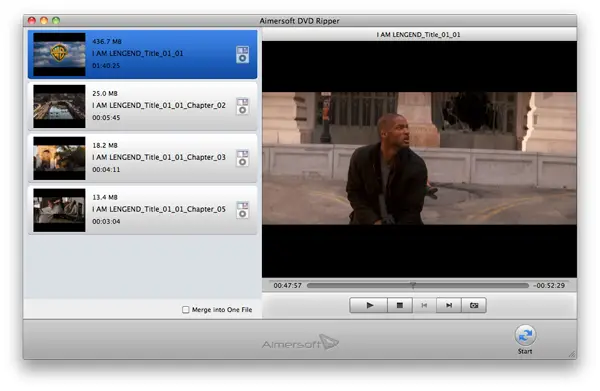Stop the preview playback
Image resolution: width=600 pixels, height=391 pixels.
400,305
